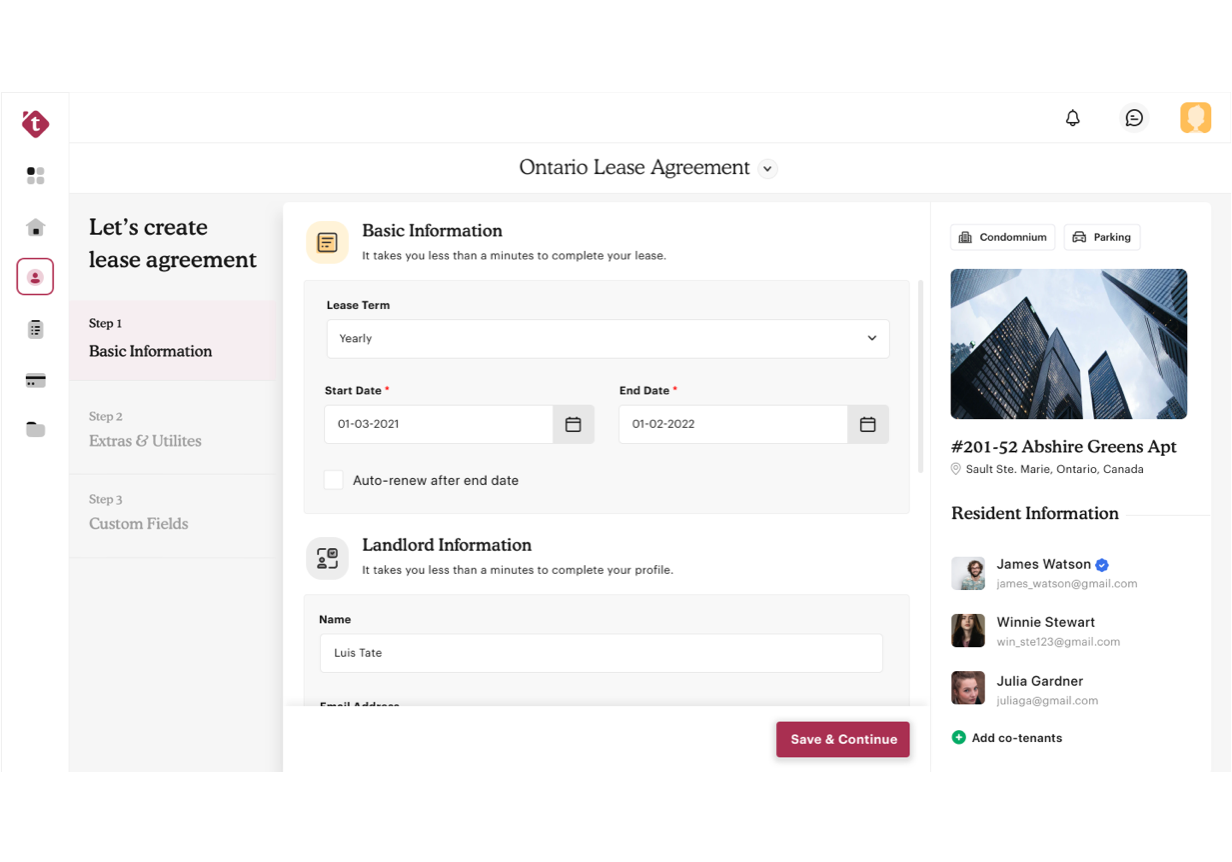The height and width of the screenshot is (862, 1232).
Task: Click the name Julia Gardner
Action: click(1040, 681)
